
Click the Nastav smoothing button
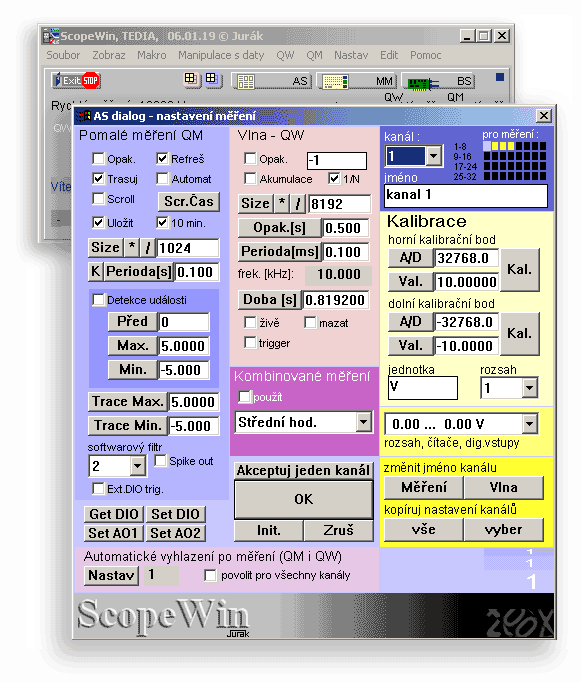pos(111,575)
